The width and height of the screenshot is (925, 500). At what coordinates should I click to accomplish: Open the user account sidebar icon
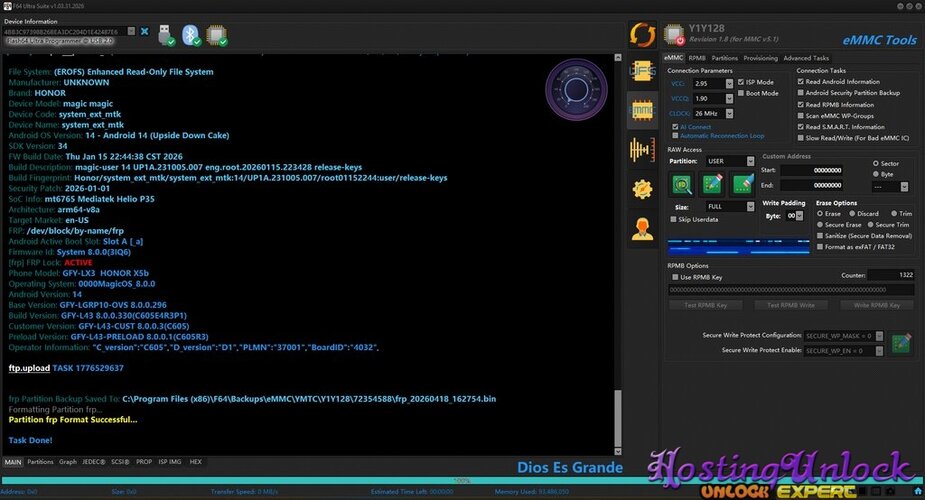[642, 229]
